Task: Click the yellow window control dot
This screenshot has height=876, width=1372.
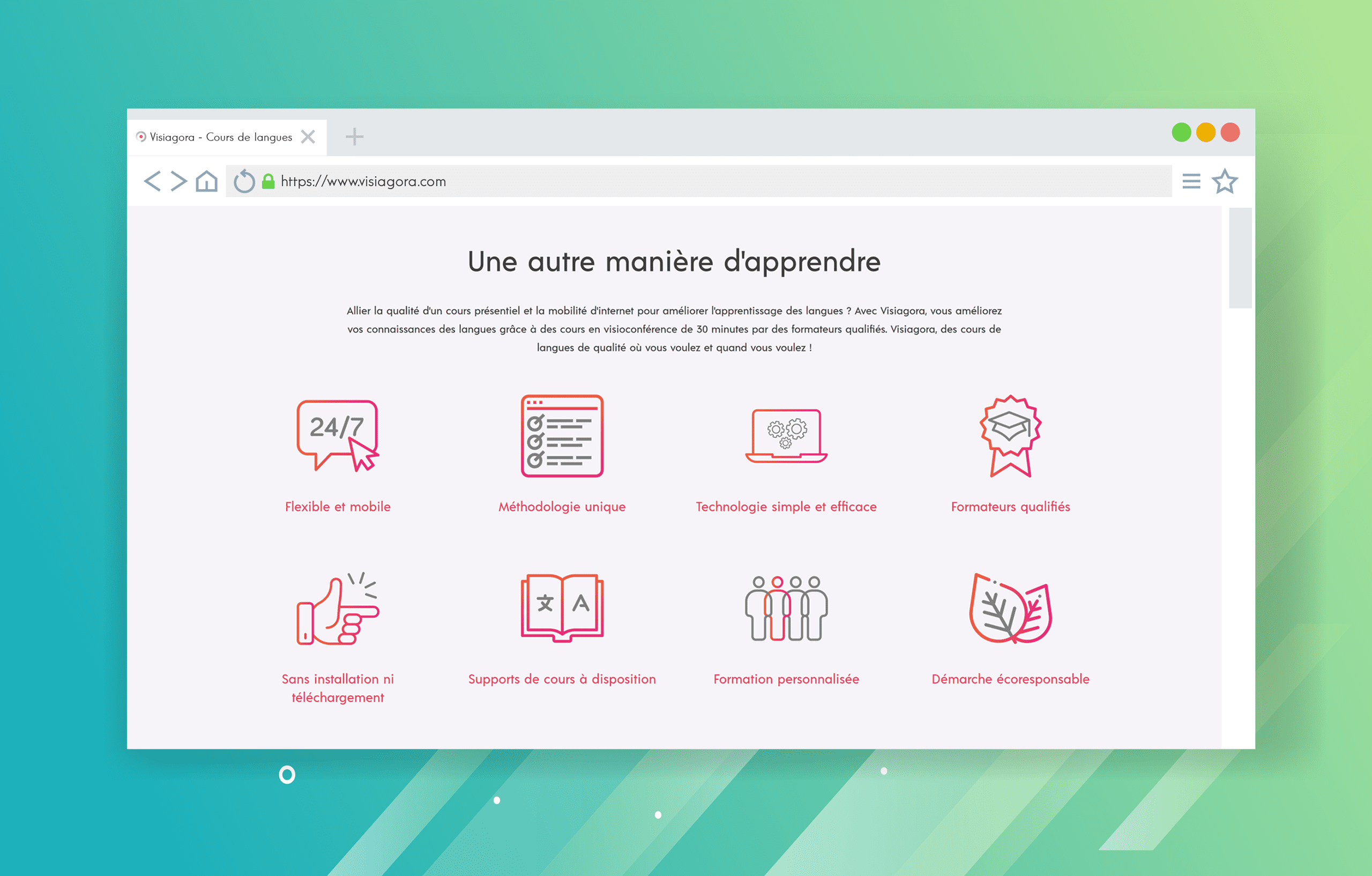Action: (1206, 132)
